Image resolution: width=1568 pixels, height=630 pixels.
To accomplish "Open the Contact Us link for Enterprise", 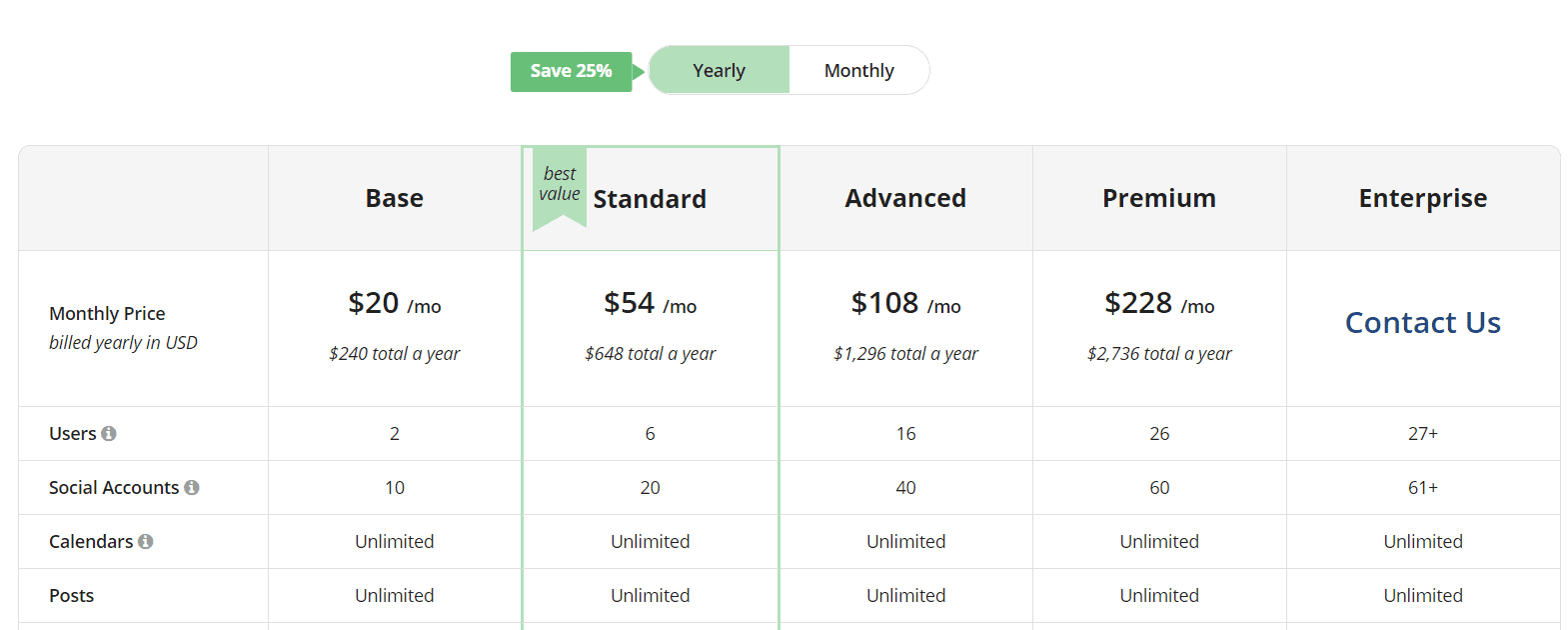I will click(1422, 323).
